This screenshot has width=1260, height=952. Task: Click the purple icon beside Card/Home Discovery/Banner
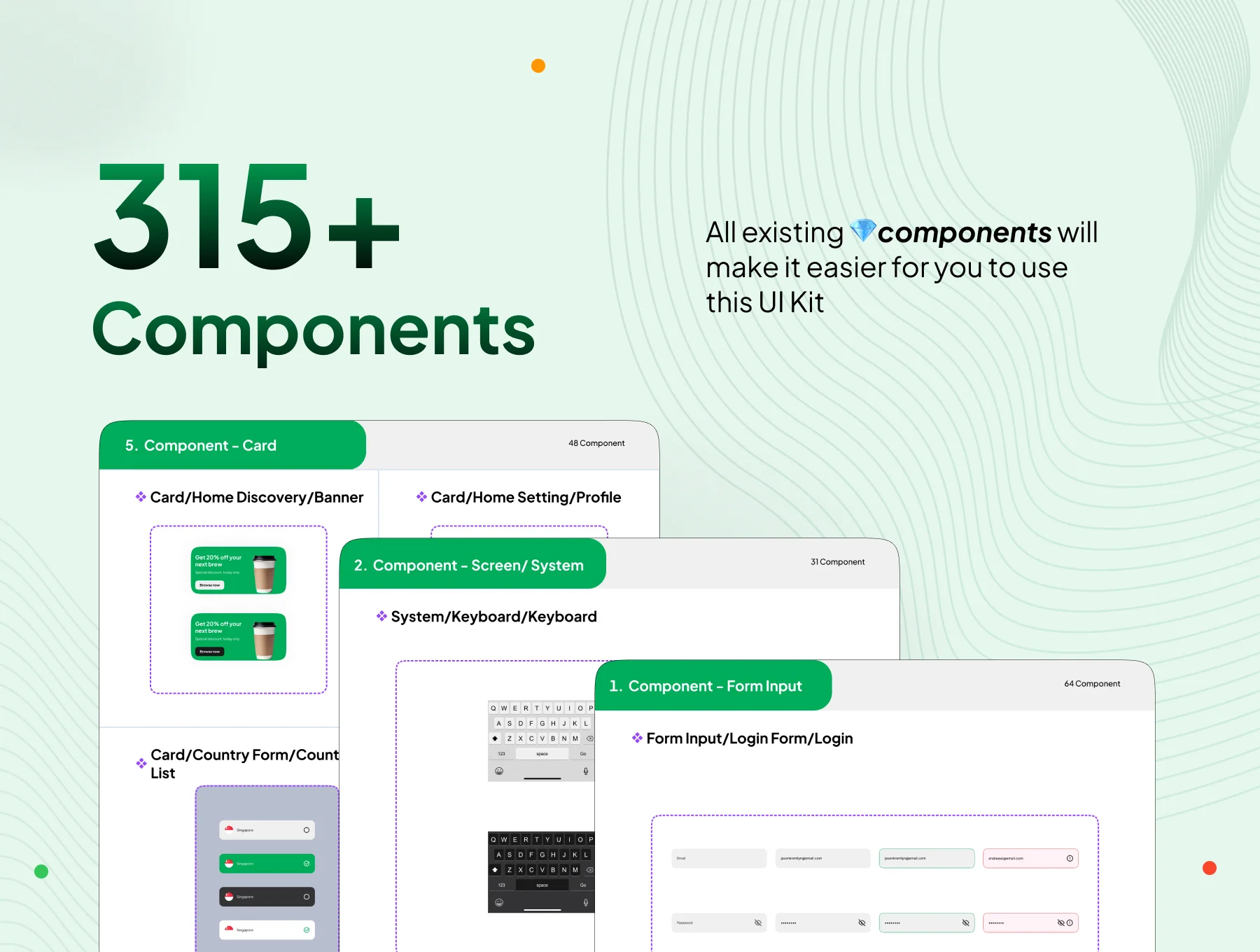pos(141,497)
